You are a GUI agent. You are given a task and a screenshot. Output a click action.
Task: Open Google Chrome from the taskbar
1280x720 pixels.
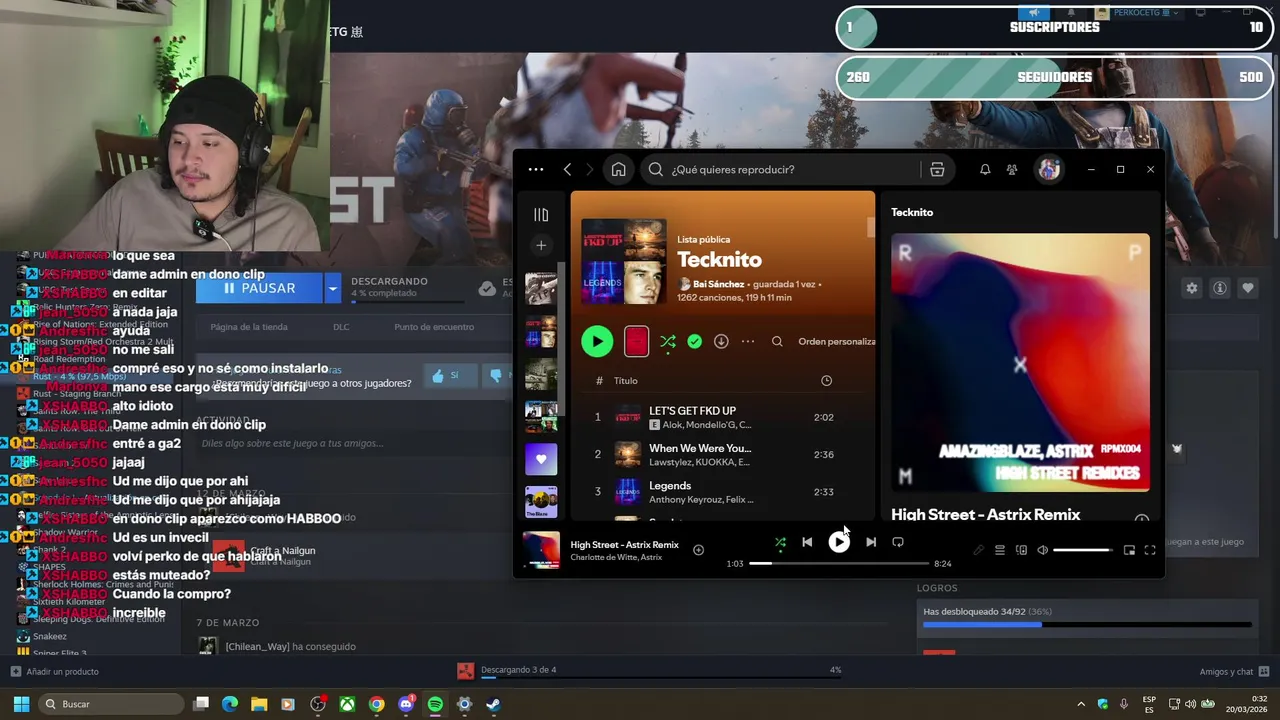tap(376, 704)
